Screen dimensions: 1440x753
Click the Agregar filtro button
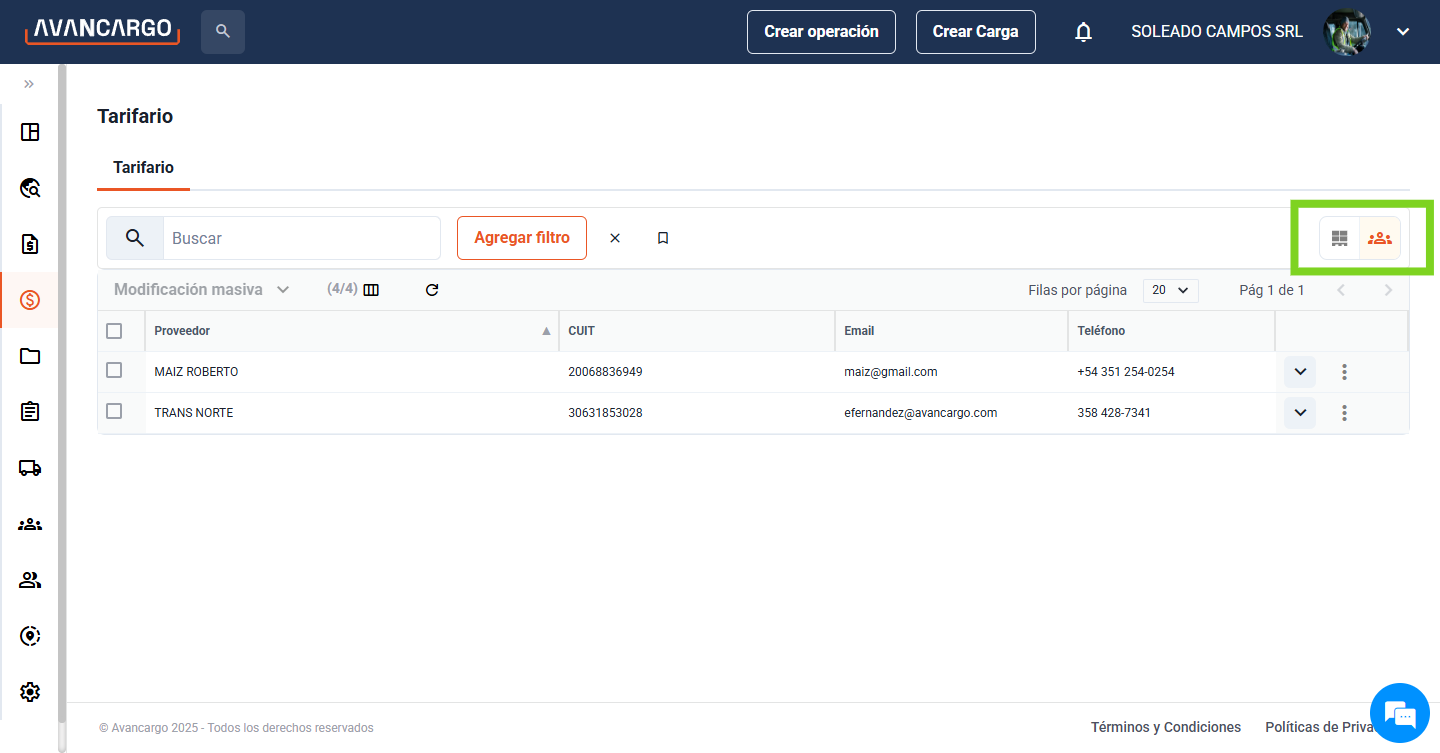coord(522,238)
